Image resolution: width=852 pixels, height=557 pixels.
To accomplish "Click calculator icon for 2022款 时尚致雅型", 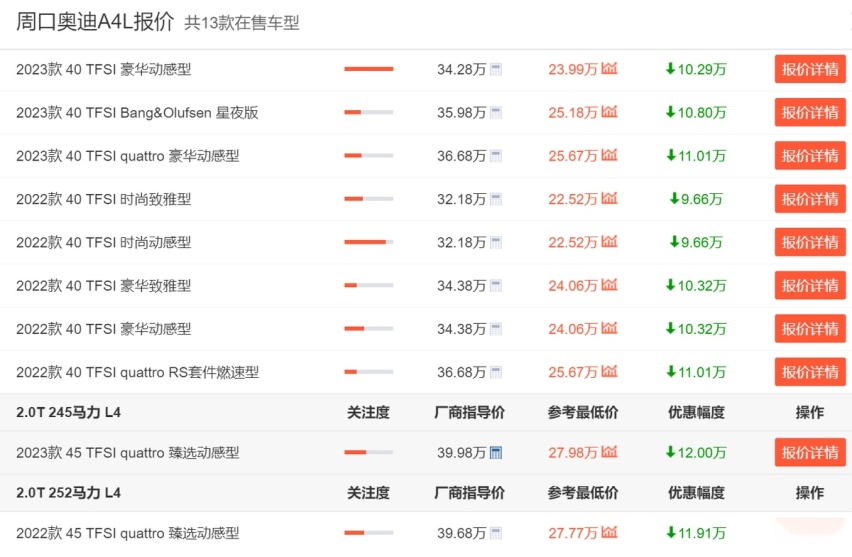I will pos(496,199).
